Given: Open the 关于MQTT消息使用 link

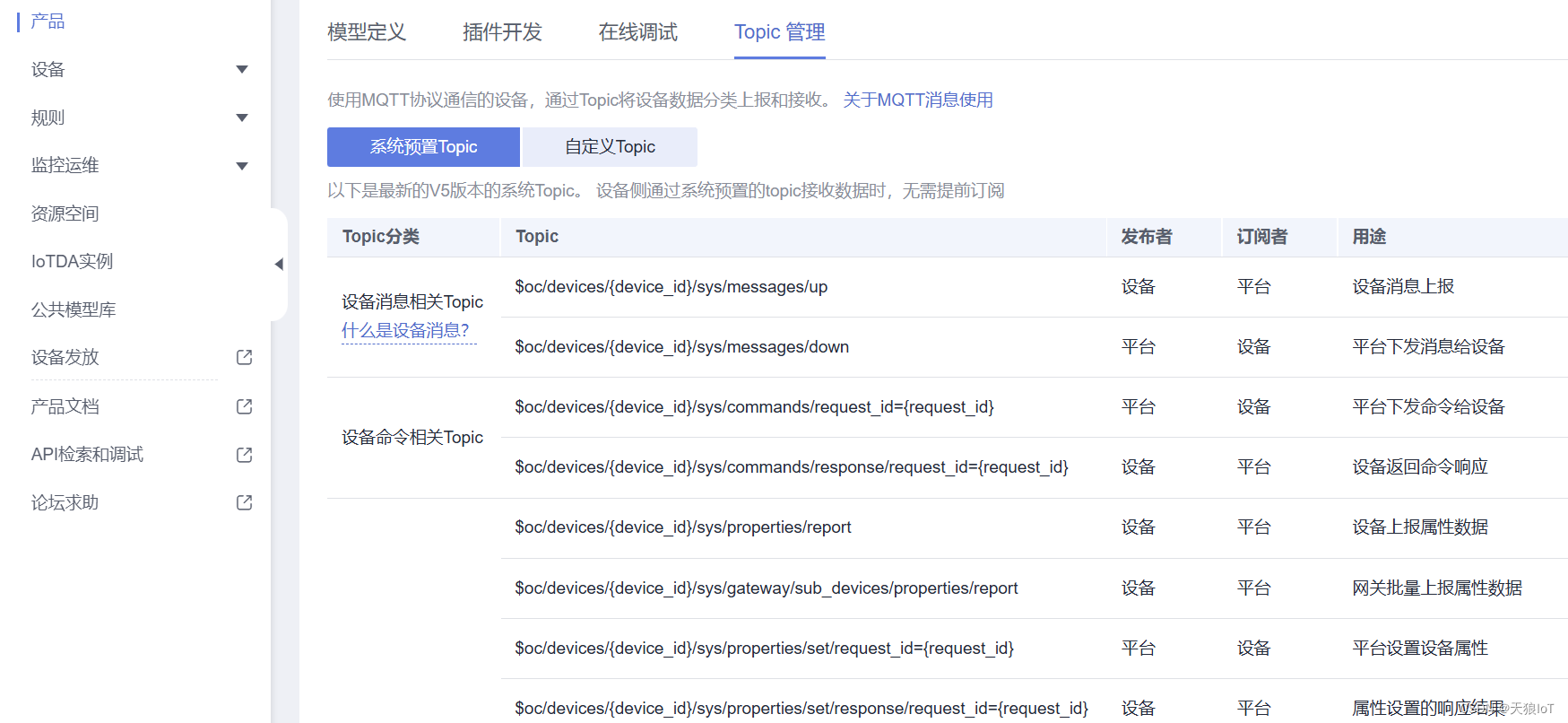Looking at the screenshot, I should pos(918,100).
